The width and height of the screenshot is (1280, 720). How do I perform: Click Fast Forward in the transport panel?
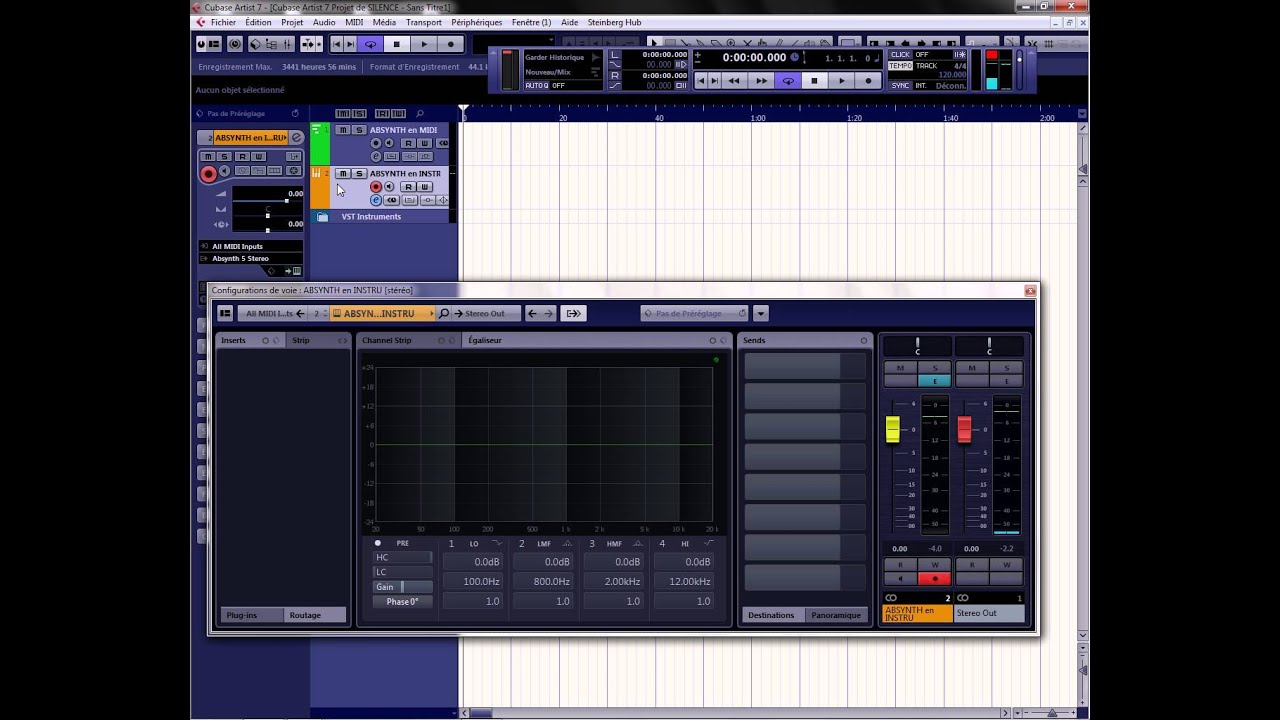[761, 81]
